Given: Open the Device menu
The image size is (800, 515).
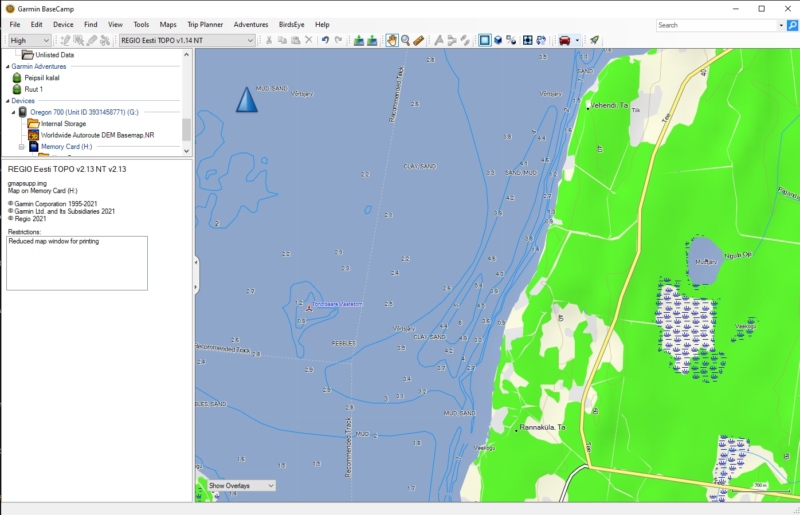Looking at the screenshot, I should tap(63, 24).
